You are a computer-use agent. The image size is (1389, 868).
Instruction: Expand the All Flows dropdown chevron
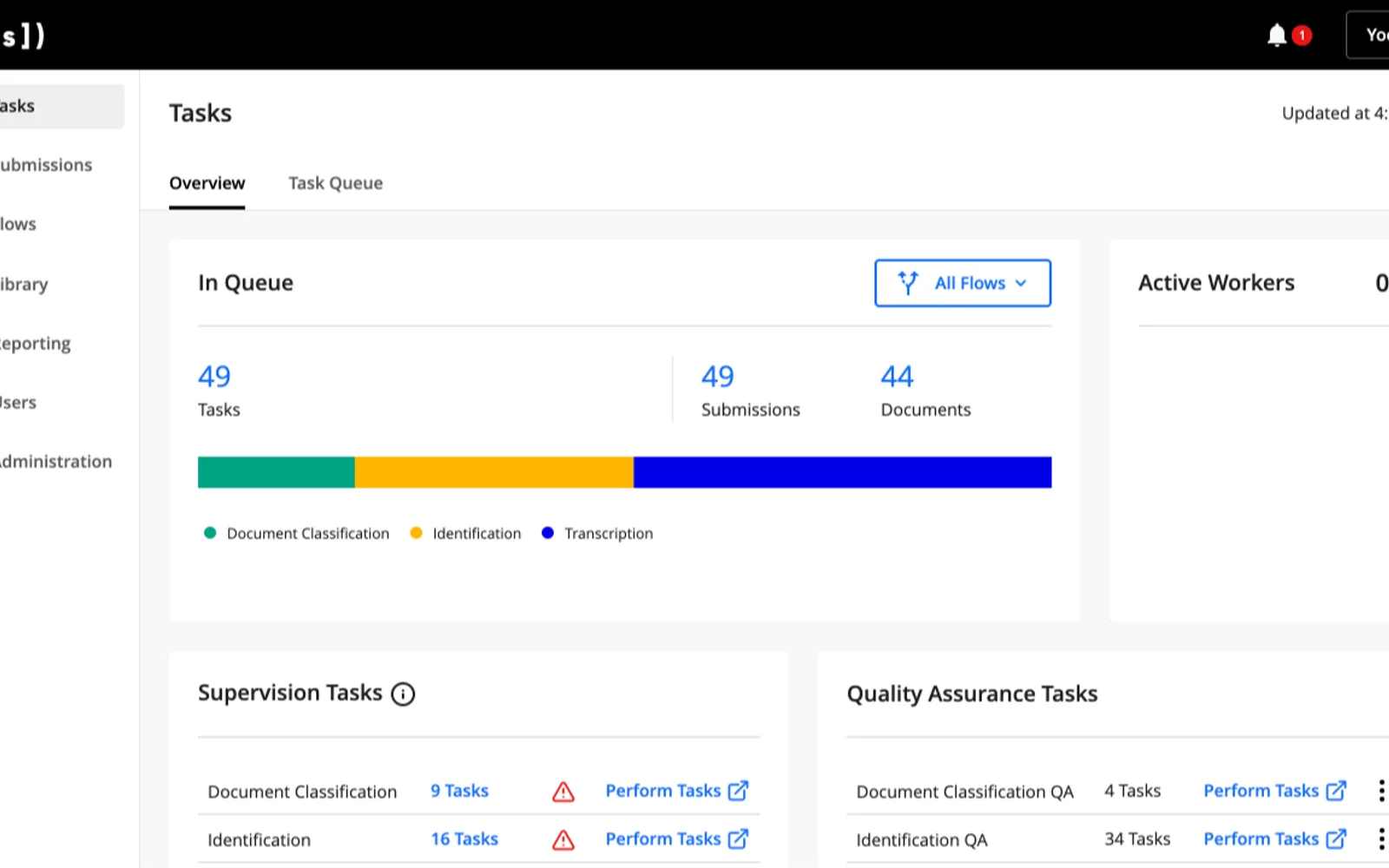coord(1021,283)
